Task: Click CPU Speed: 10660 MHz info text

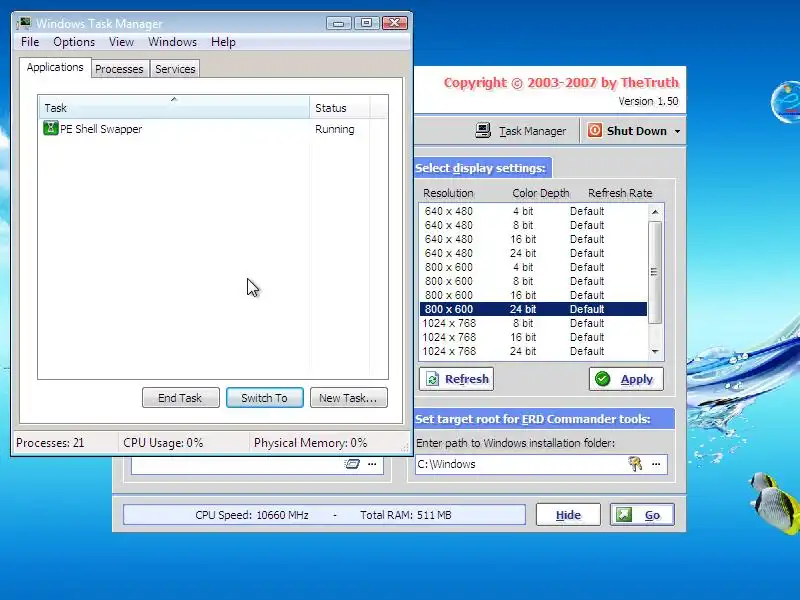Action: [x=252, y=515]
